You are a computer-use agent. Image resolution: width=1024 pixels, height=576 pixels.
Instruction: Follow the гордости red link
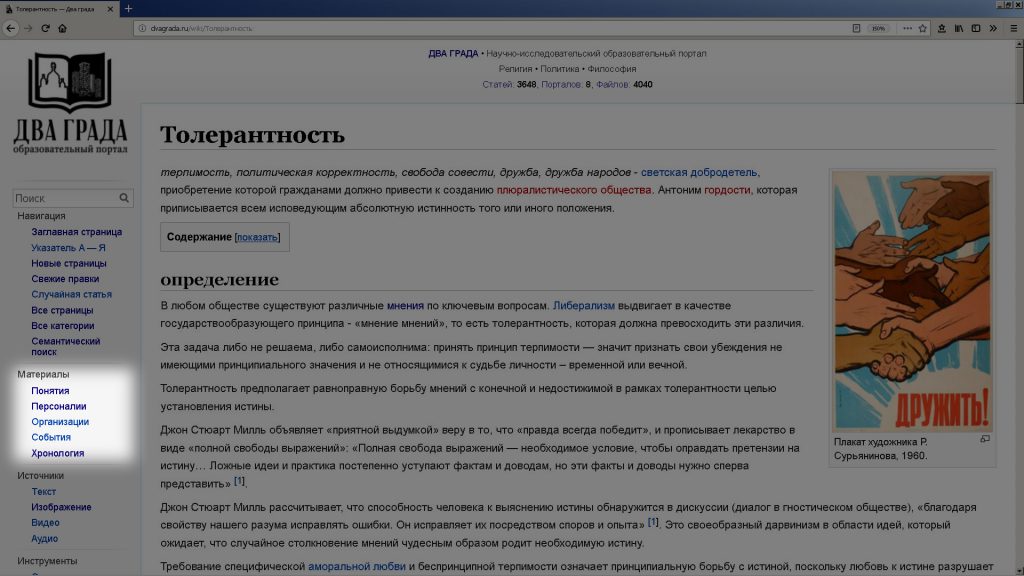[x=727, y=190]
